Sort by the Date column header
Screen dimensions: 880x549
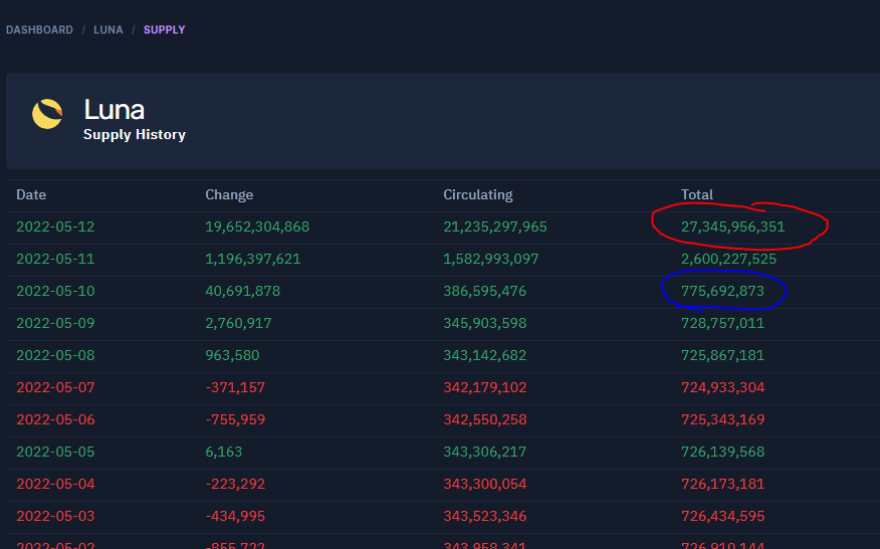coord(31,195)
